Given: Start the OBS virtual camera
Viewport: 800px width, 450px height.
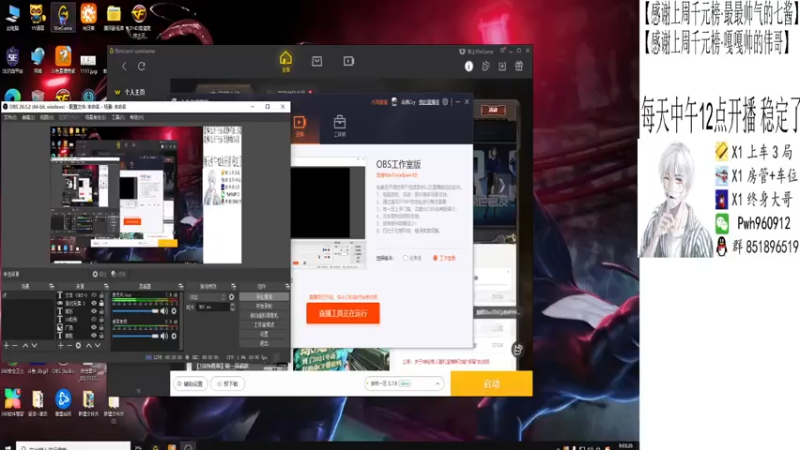Looking at the screenshot, I should click(264, 315).
